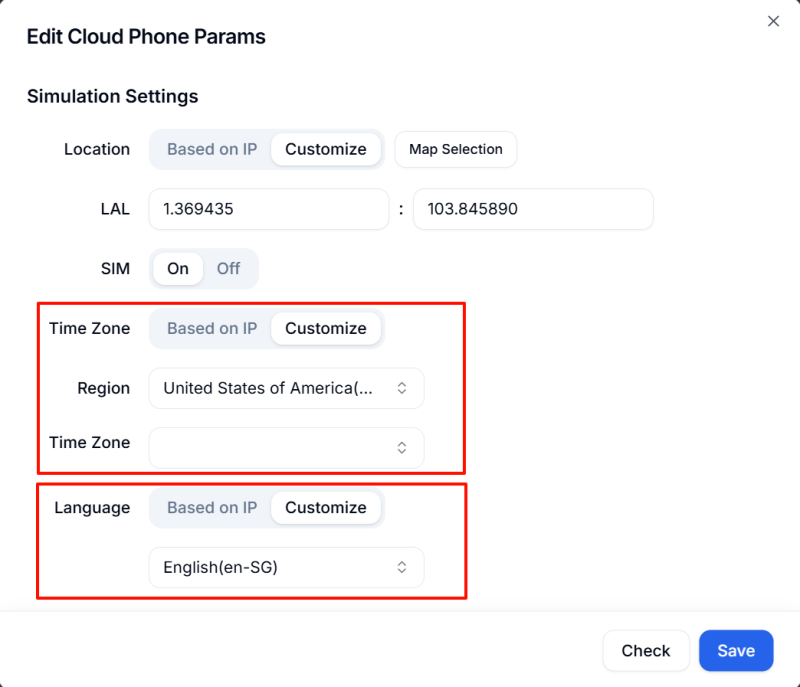Set Language to Based on IP
800x687 pixels.
coord(212,507)
